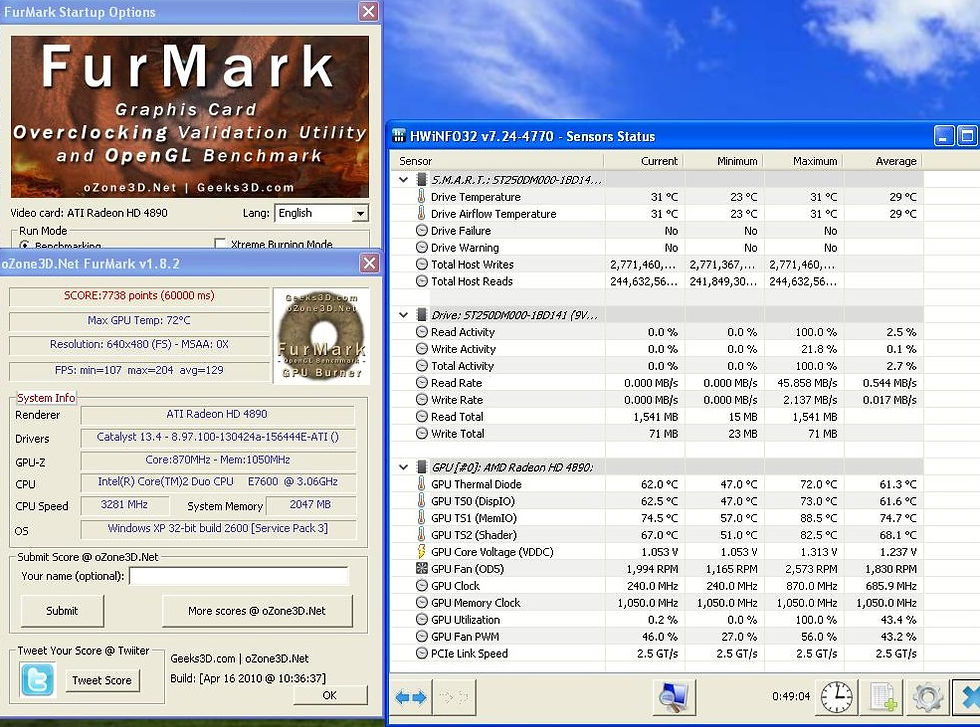The width and height of the screenshot is (980, 727).
Task: Click the Maximum column header
Action: click(x=802, y=161)
